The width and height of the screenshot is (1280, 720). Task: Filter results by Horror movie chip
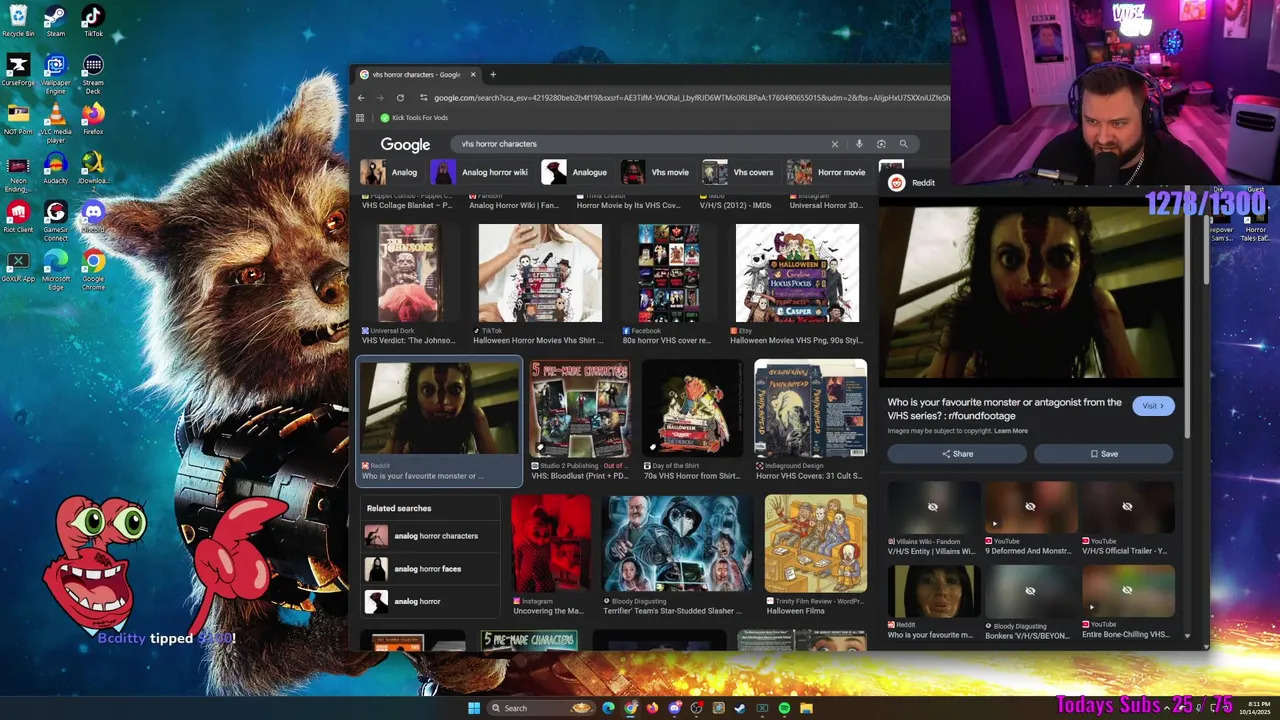pyautogui.click(x=827, y=172)
